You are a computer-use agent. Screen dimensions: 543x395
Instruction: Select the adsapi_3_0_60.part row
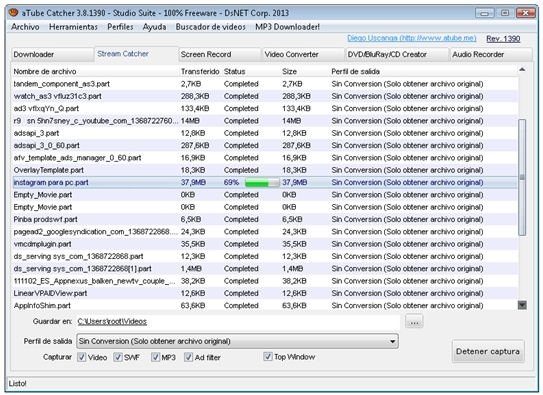point(265,146)
